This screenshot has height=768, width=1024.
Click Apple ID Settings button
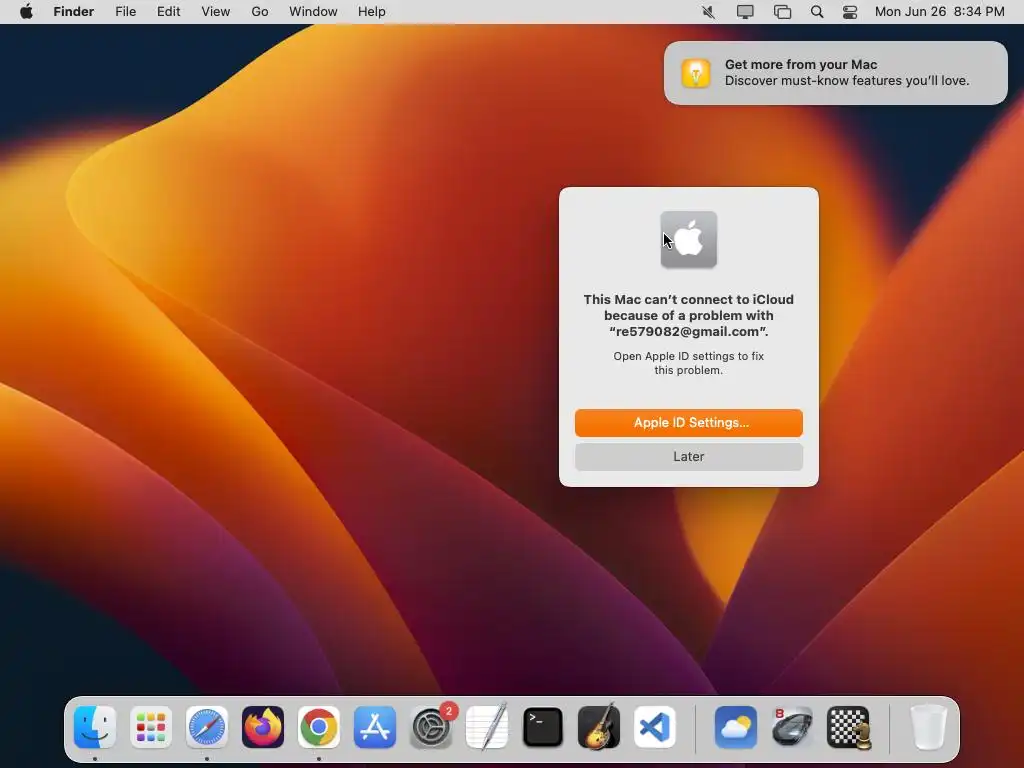pyautogui.click(x=689, y=423)
